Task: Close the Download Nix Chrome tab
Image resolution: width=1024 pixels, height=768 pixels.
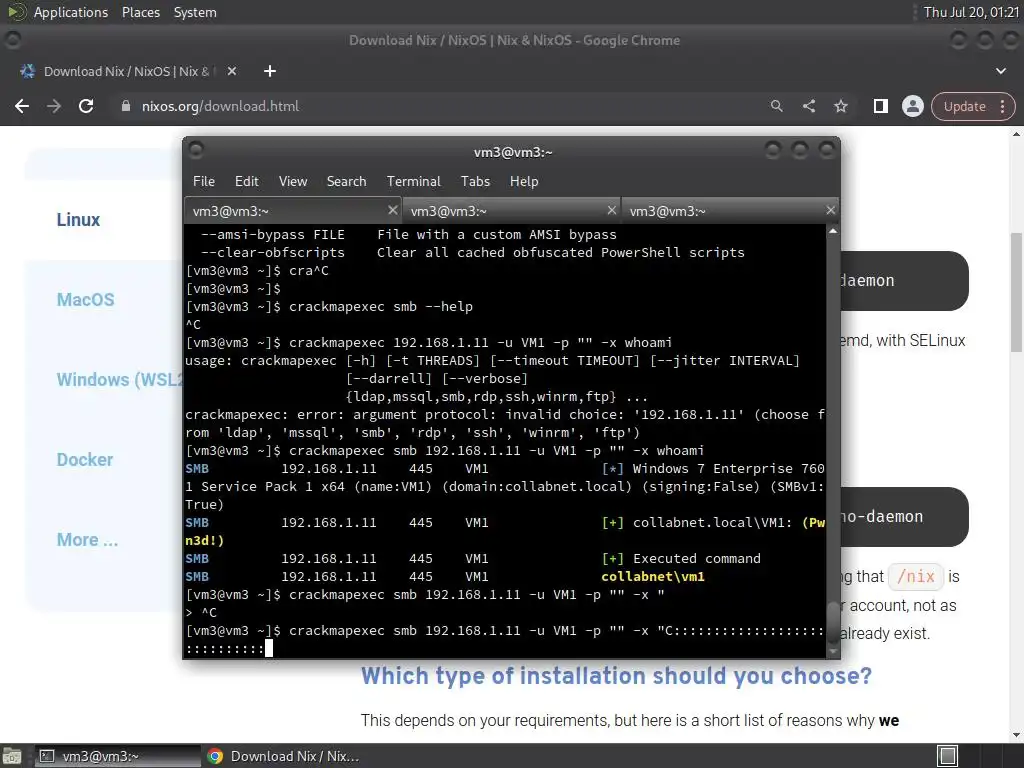Action: tap(232, 71)
